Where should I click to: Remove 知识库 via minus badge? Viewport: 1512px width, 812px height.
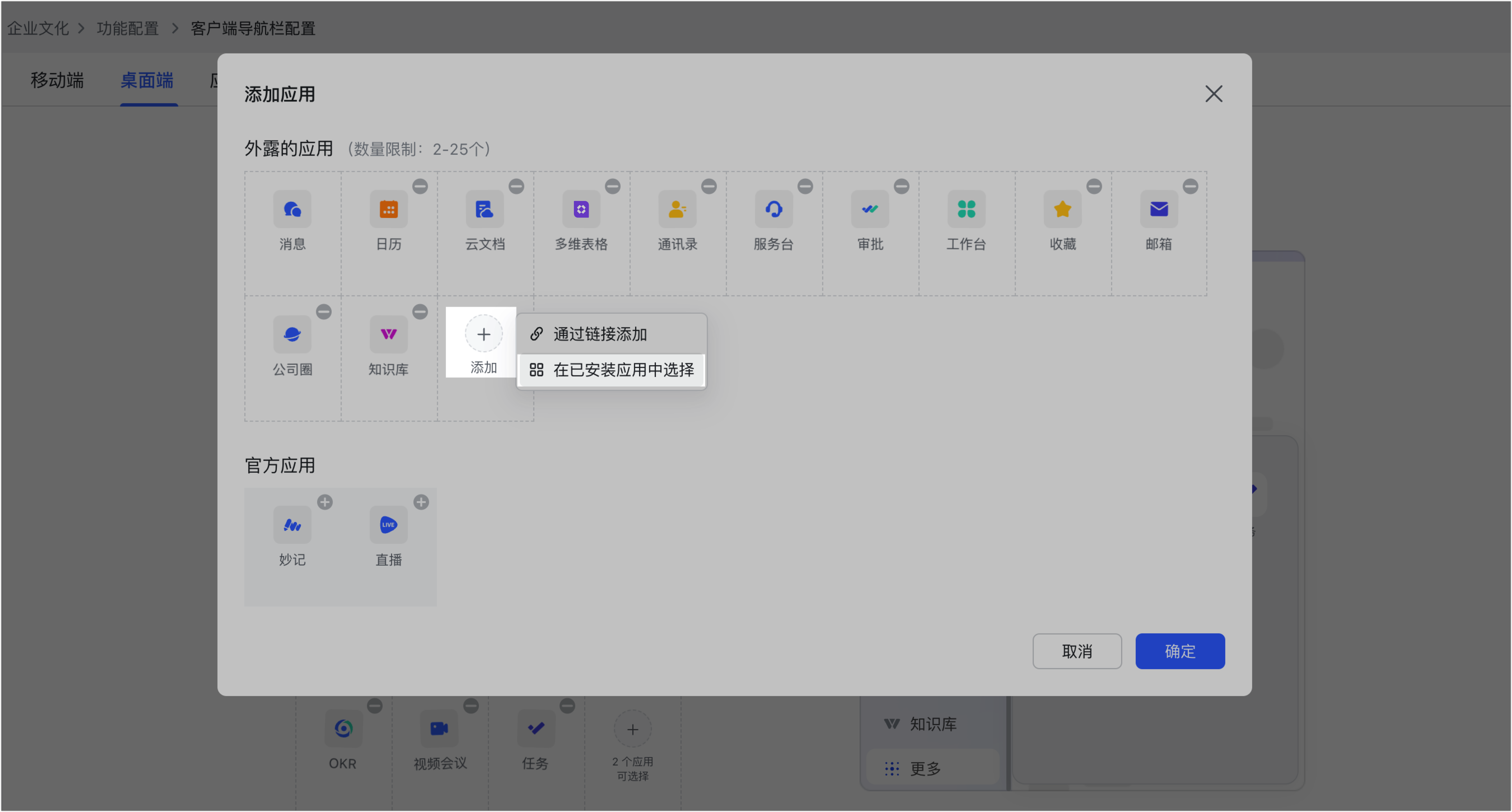[x=420, y=312]
